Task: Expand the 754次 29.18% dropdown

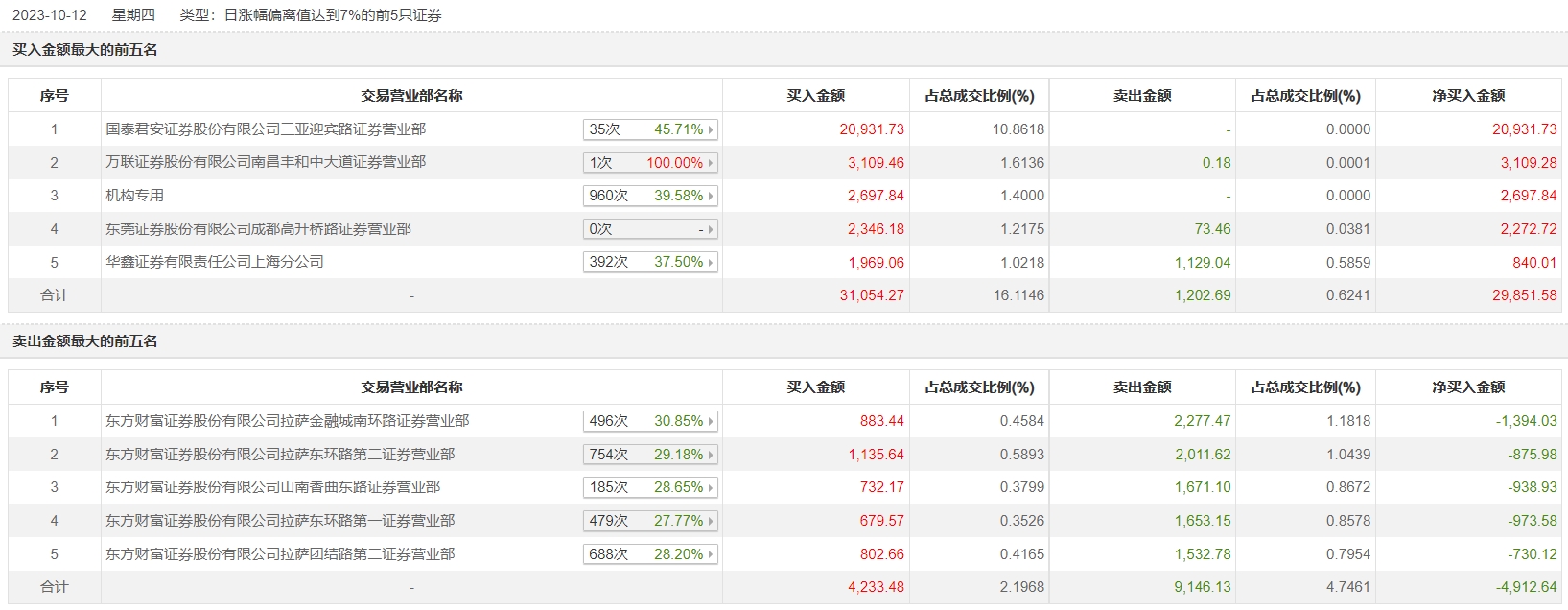Action: click(650, 455)
